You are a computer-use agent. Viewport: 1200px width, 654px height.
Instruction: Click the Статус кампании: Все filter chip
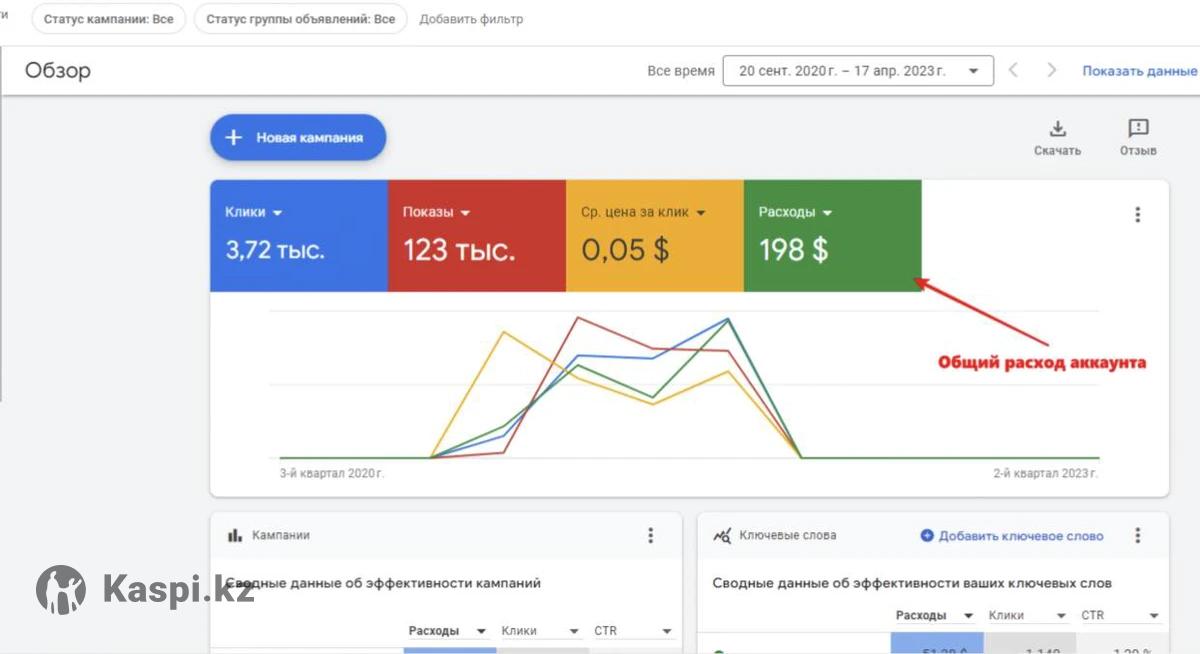(x=109, y=19)
